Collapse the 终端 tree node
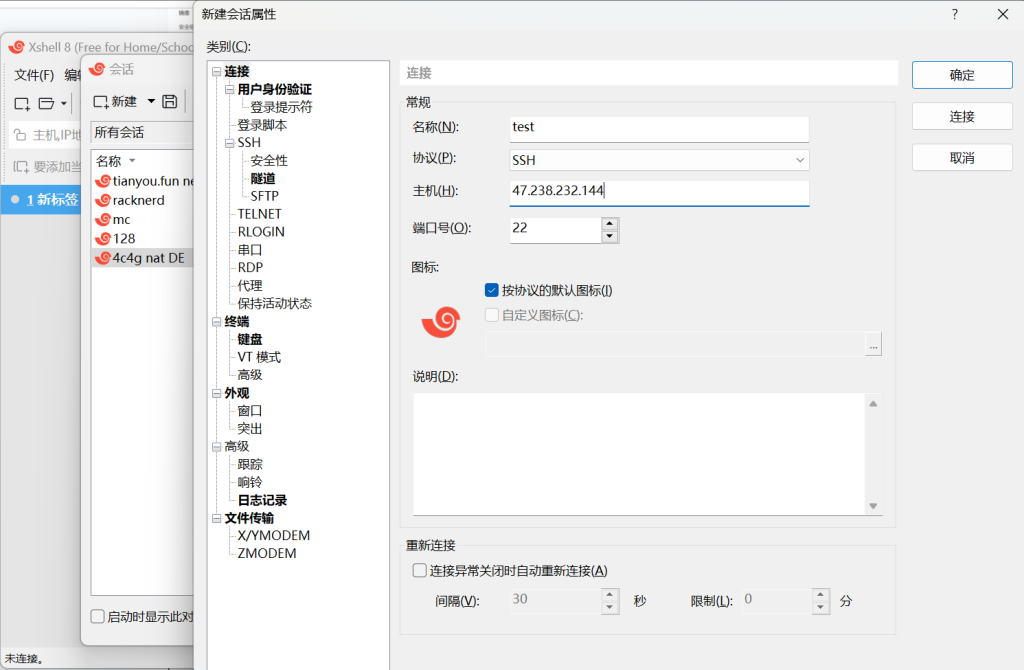Viewport: 1024px width, 670px height. (x=216, y=321)
